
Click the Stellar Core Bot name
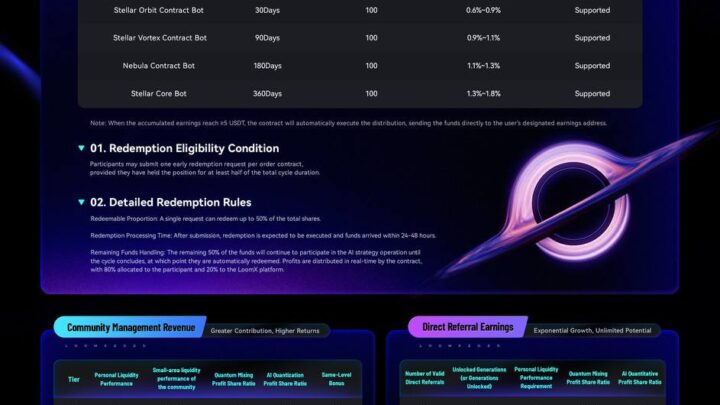pyautogui.click(x=159, y=94)
